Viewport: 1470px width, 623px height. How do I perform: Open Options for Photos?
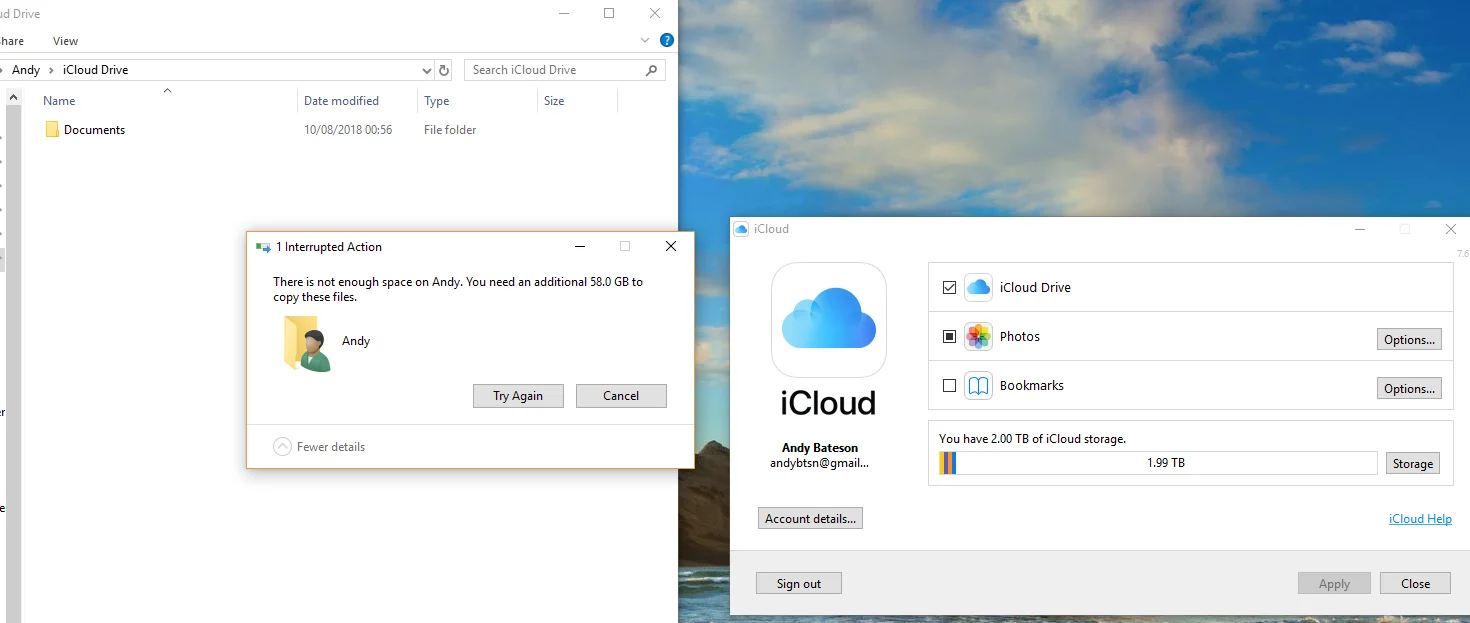pyautogui.click(x=1409, y=339)
